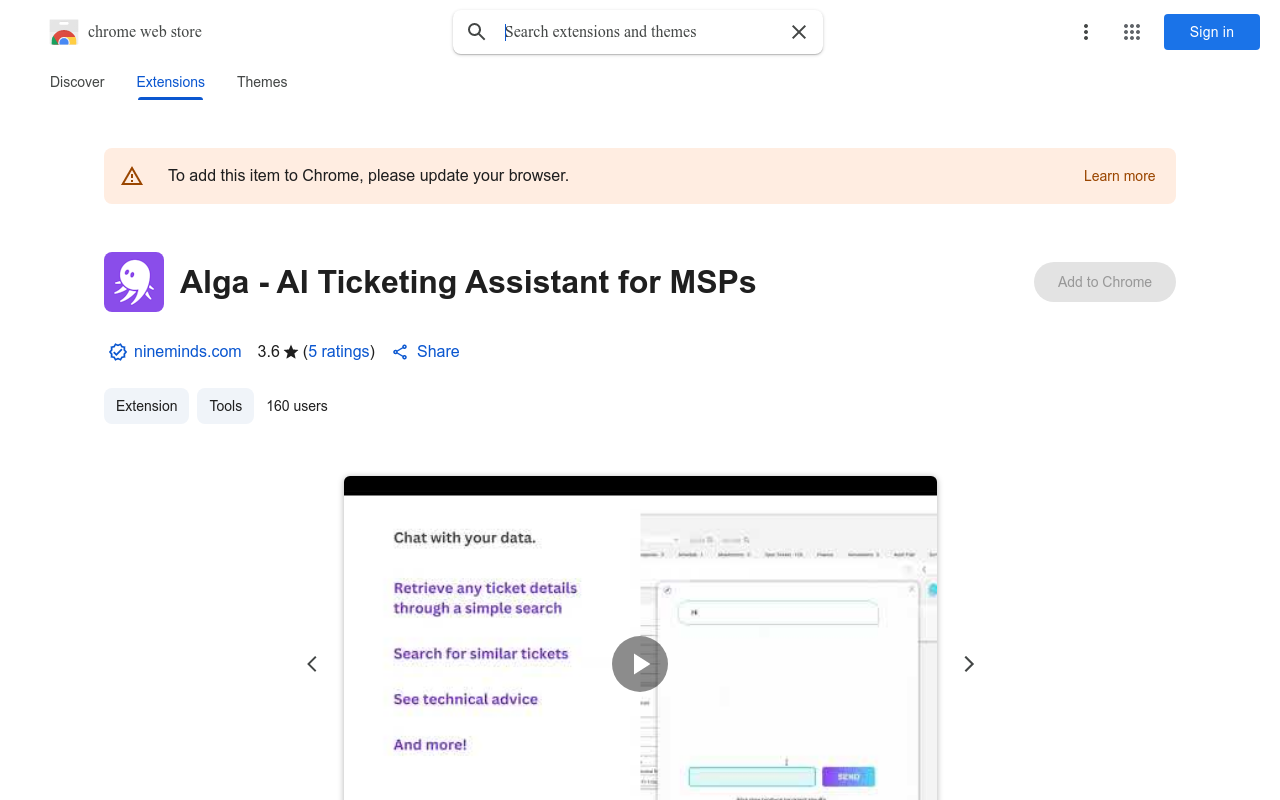Switch to the Extensions tab
Viewport: 1280px width, 800px height.
pyautogui.click(x=170, y=82)
